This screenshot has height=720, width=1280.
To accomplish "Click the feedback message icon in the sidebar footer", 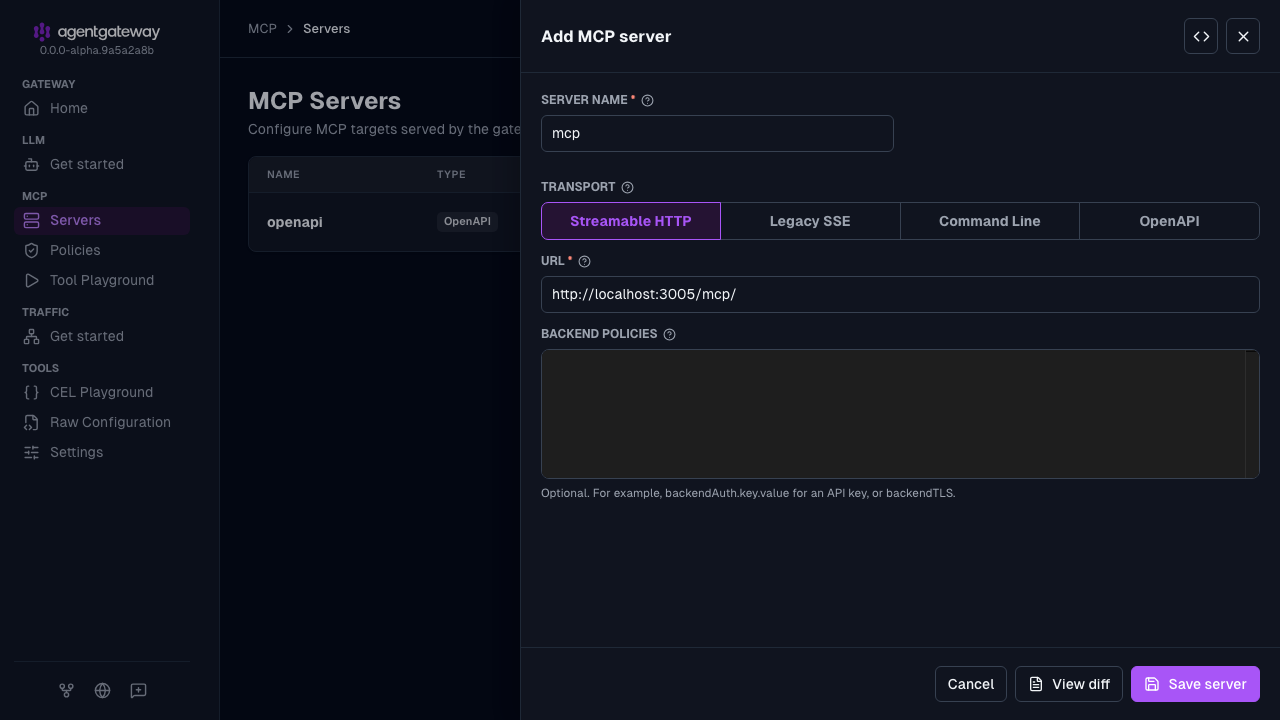I will (138, 690).
